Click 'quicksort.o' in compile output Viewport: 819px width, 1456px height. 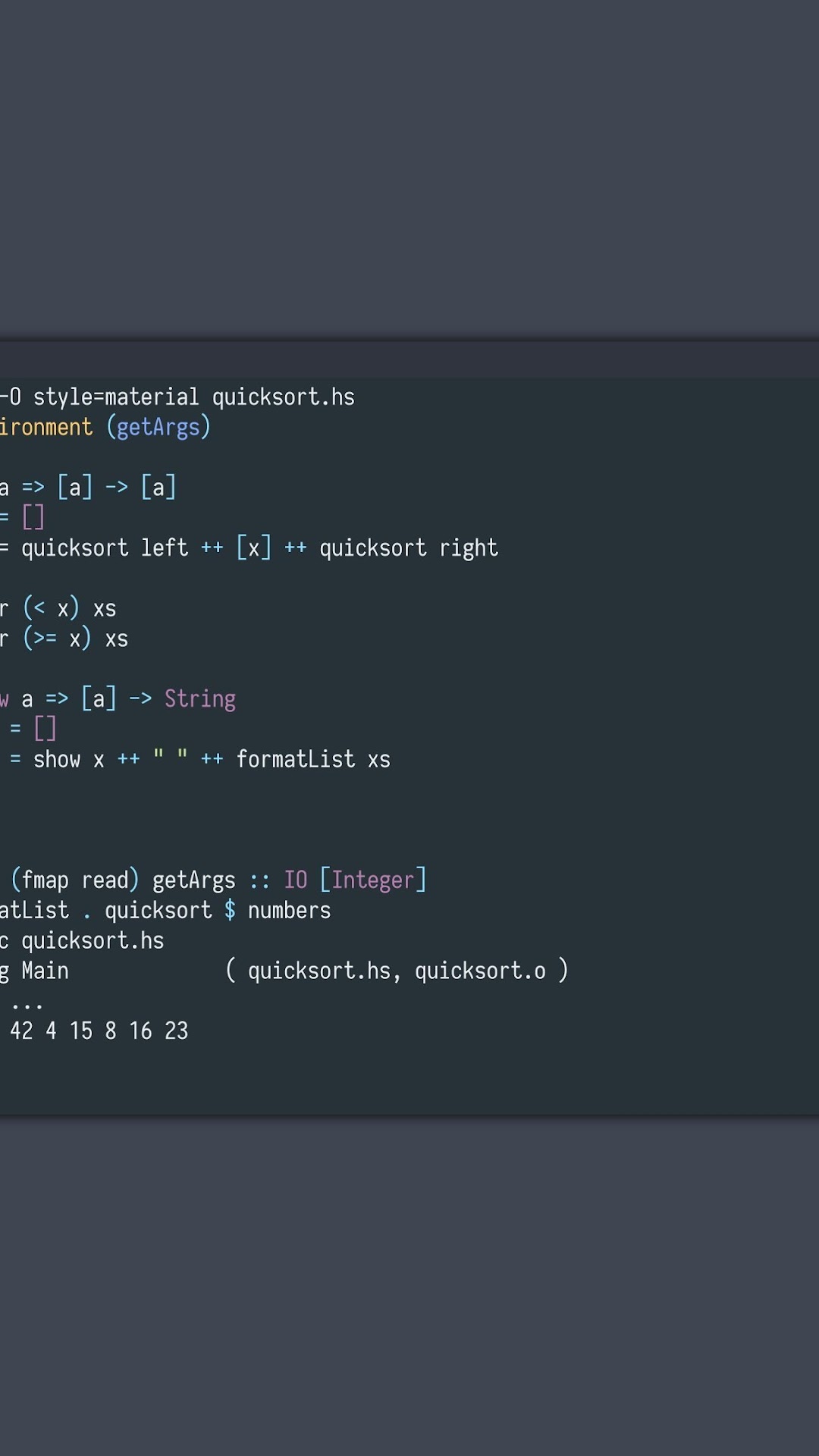(x=480, y=971)
